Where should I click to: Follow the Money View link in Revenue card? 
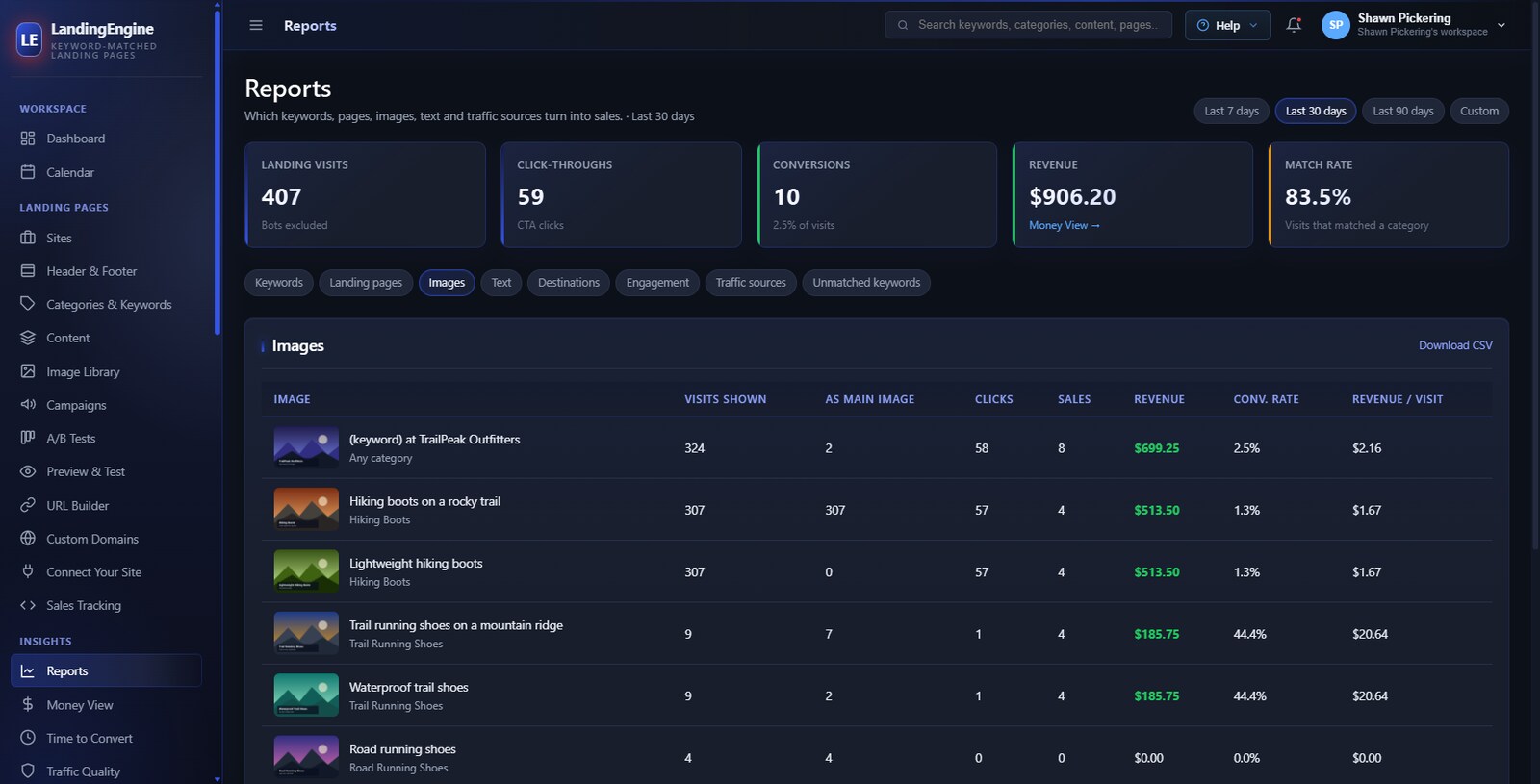click(1065, 225)
